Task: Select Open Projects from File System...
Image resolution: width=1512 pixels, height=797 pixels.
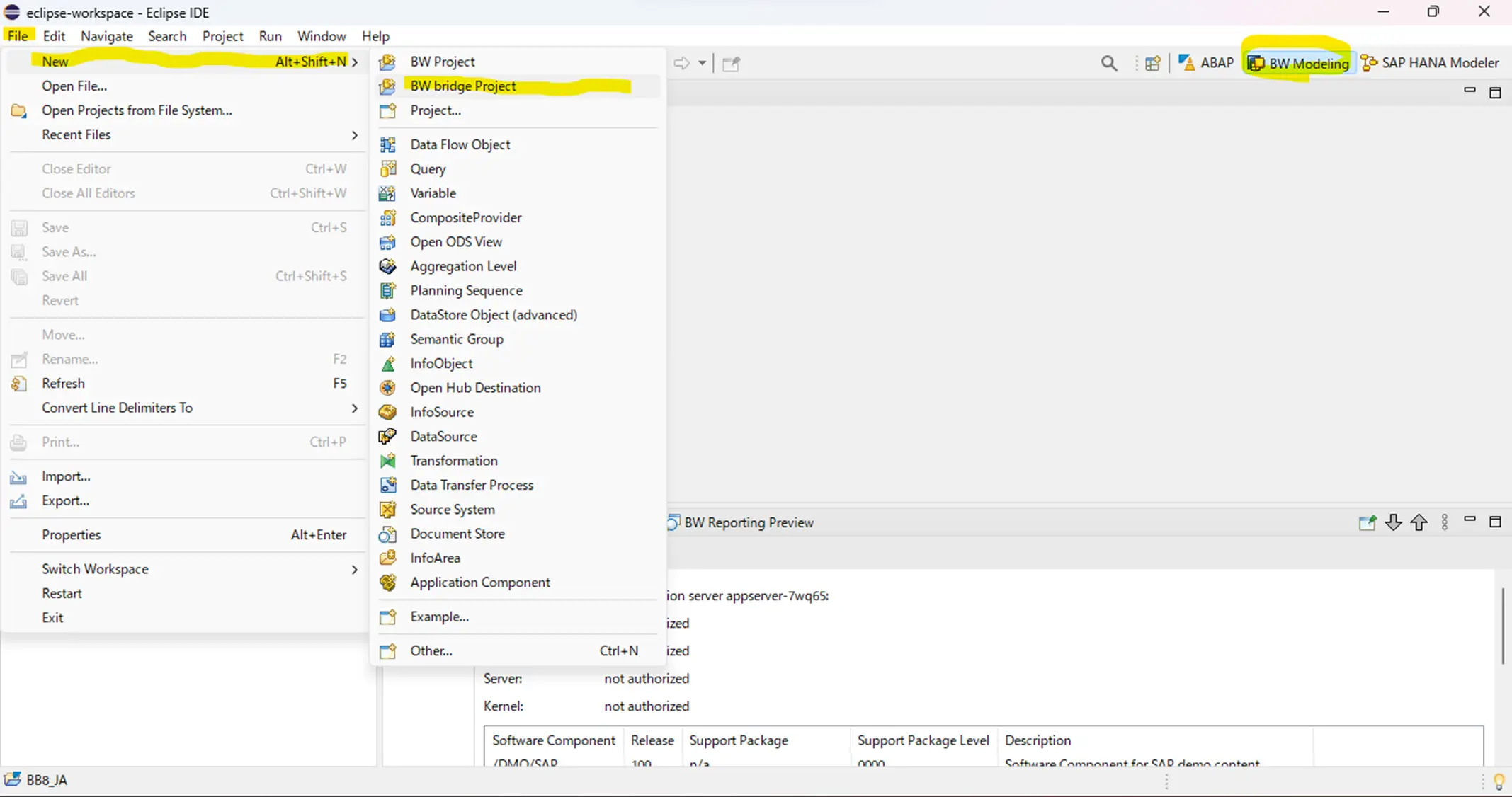Action: tap(186, 110)
